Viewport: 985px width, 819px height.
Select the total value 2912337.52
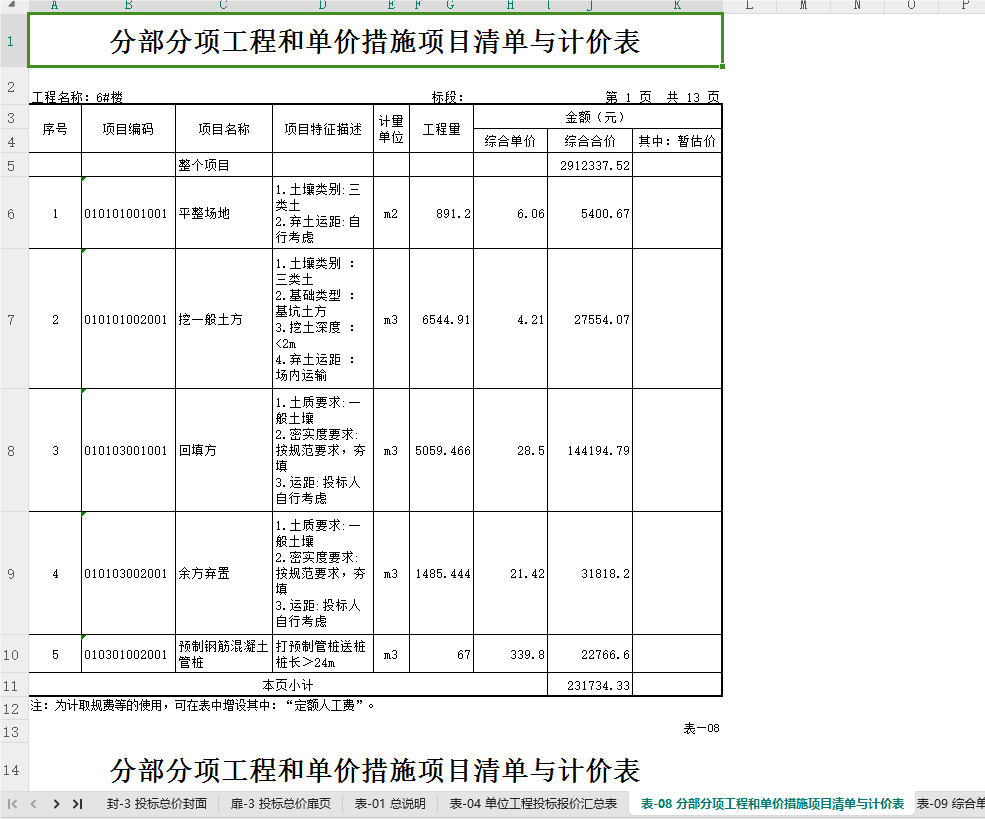point(590,165)
